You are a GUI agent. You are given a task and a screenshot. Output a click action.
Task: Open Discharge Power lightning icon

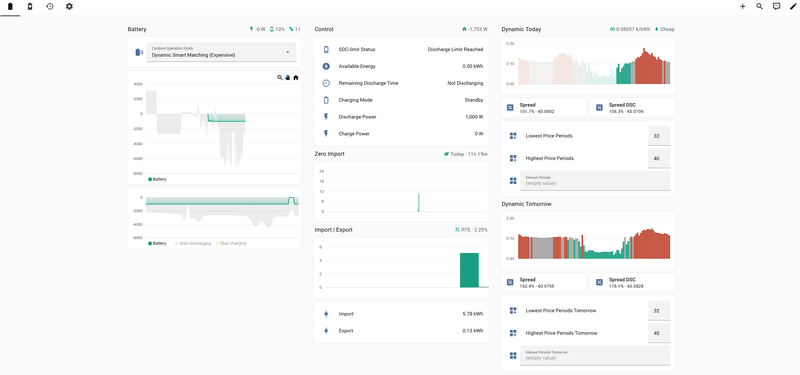[x=327, y=117]
